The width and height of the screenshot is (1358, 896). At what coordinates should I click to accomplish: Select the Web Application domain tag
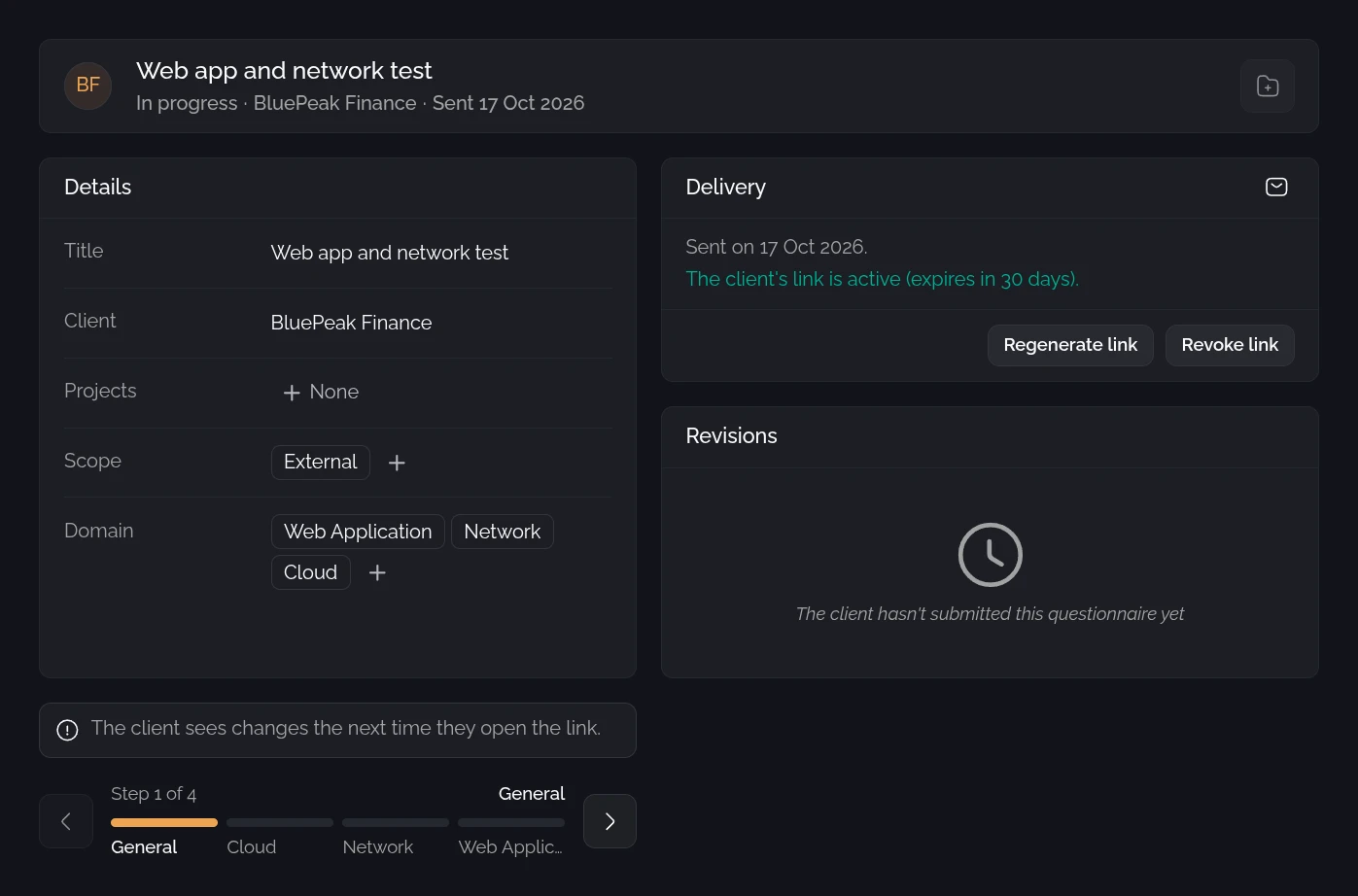pos(358,532)
